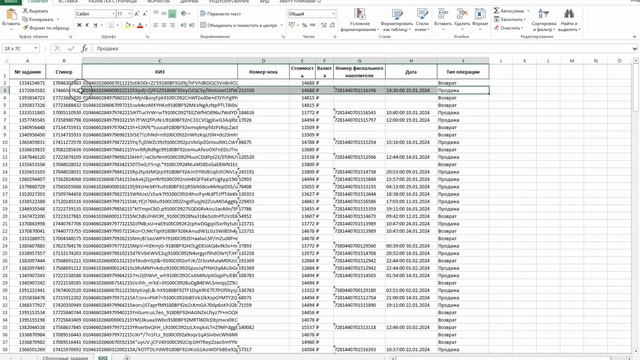The width and height of the screenshot is (640, 360).
Task: Click the increase decimal icon
Action: (x=324, y=25)
